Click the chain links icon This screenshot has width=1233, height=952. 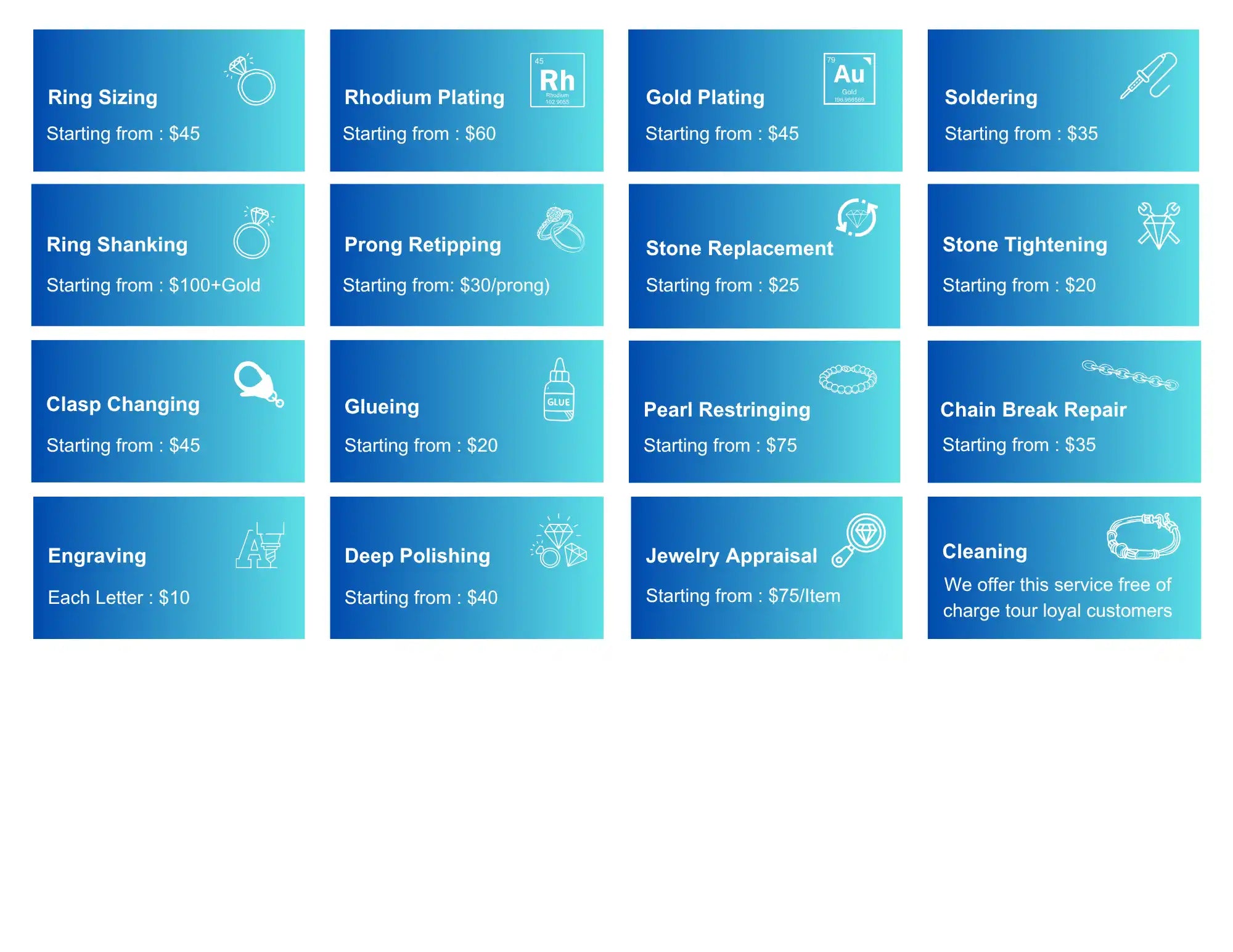[x=1130, y=375]
